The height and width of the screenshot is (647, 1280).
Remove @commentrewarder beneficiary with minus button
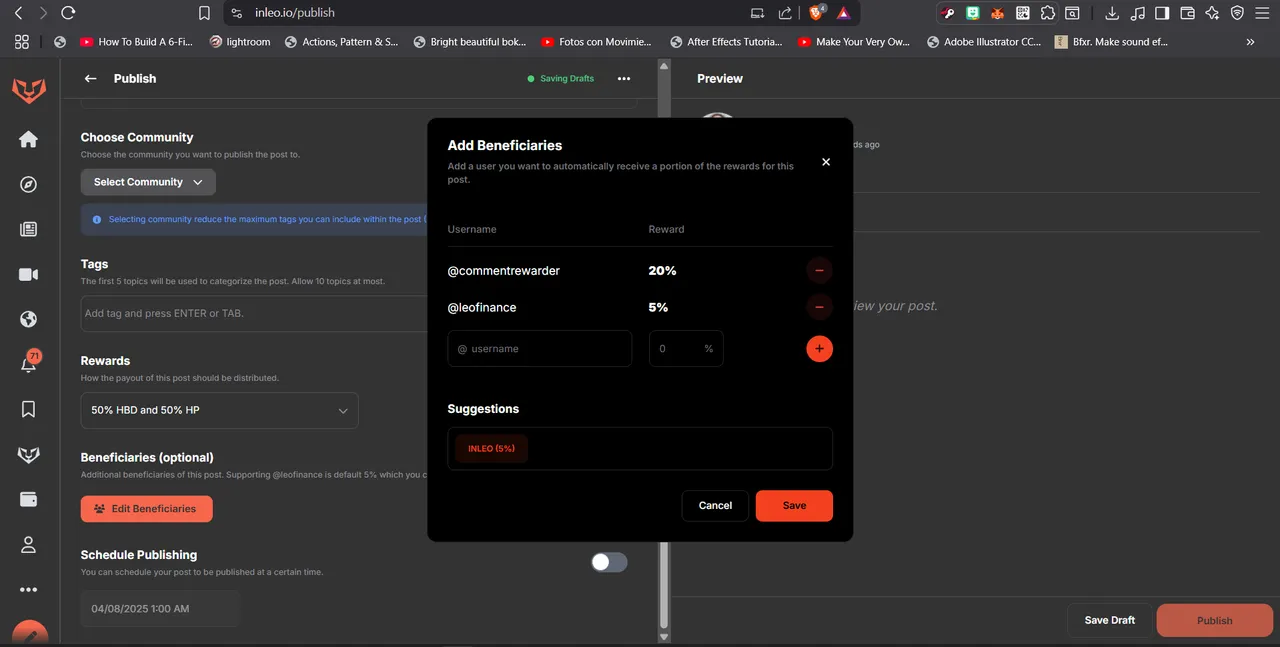click(x=819, y=270)
